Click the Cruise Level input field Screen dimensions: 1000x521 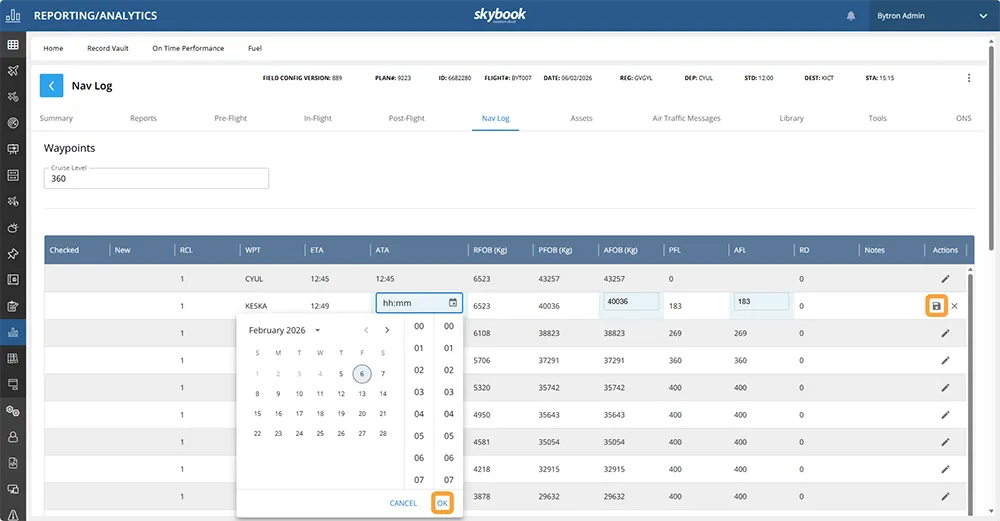156,178
